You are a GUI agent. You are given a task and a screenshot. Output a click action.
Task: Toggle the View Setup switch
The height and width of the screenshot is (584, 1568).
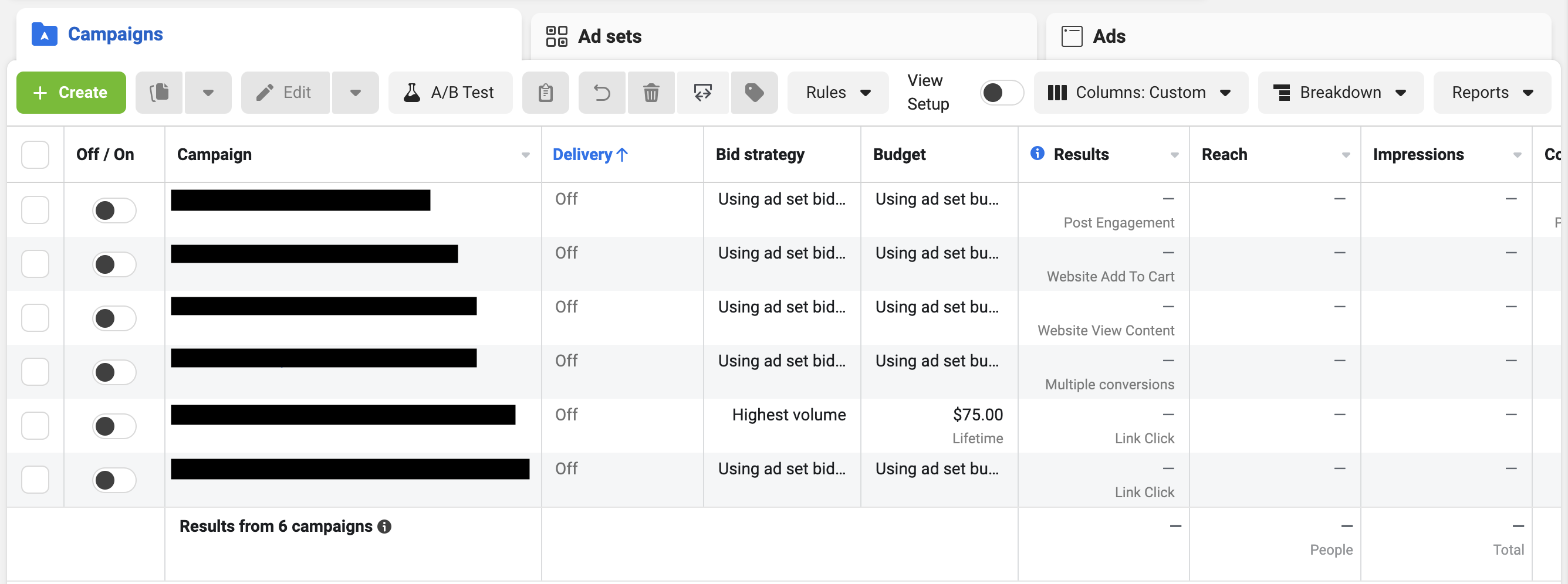click(1001, 93)
